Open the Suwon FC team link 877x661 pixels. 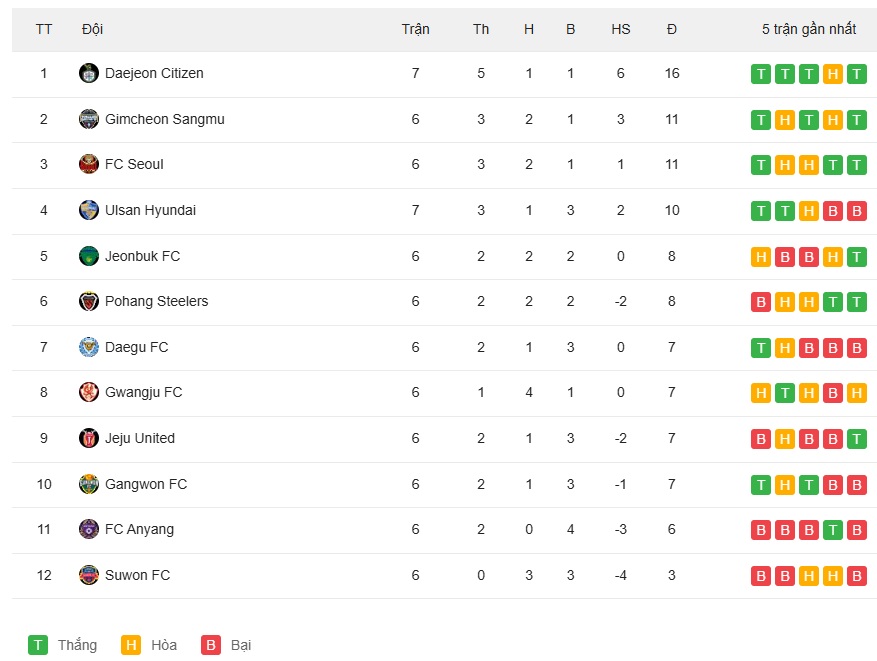point(137,575)
